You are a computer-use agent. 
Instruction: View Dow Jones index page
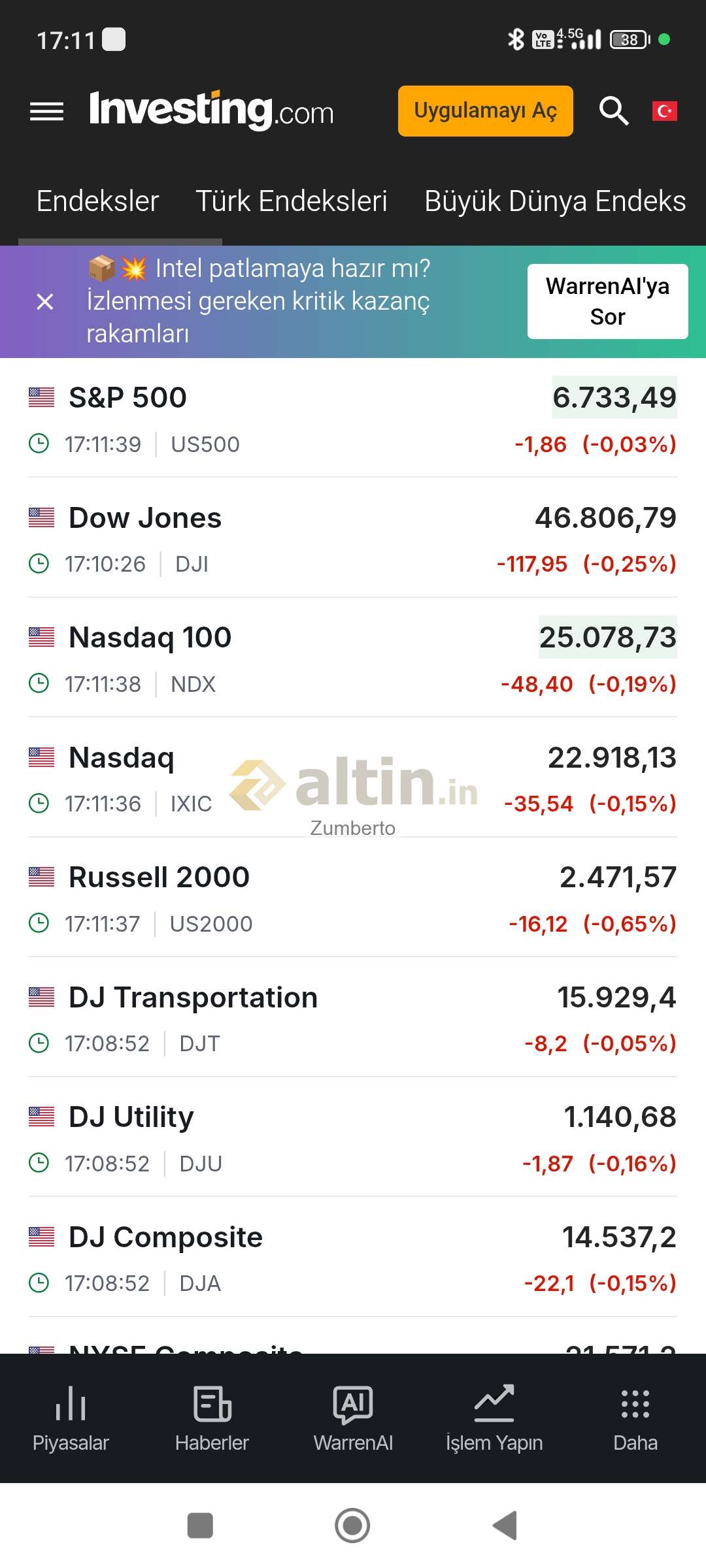(x=145, y=518)
